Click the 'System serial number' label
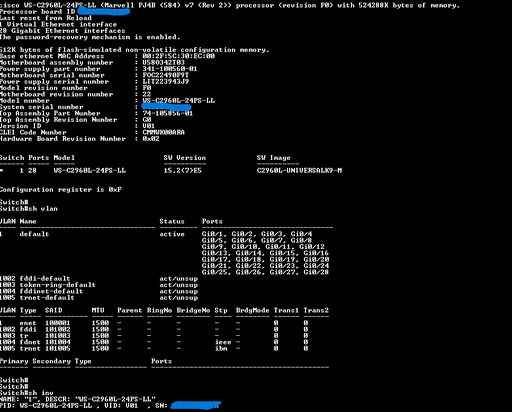The width and height of the screenshot is (512, 412). click(41, 107)
